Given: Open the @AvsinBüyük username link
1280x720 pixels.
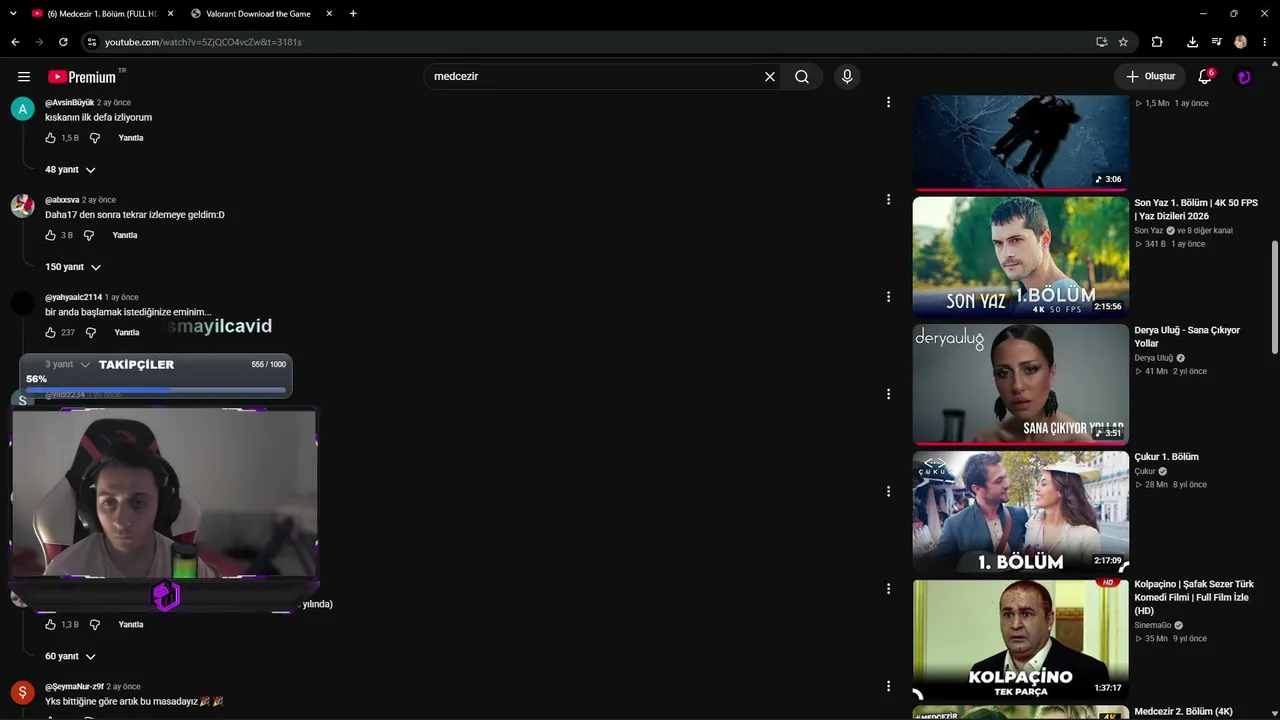Looking at the screenshot, I should (x=69, y=103).
